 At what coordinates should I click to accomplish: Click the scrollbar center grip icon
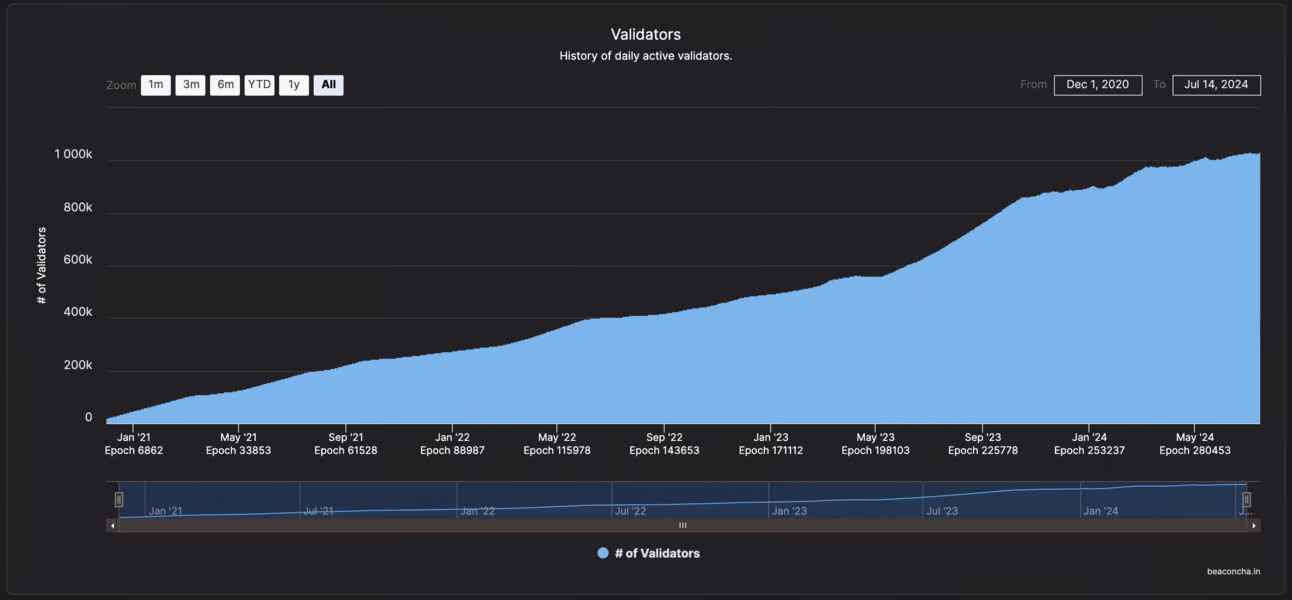[683, 525]
